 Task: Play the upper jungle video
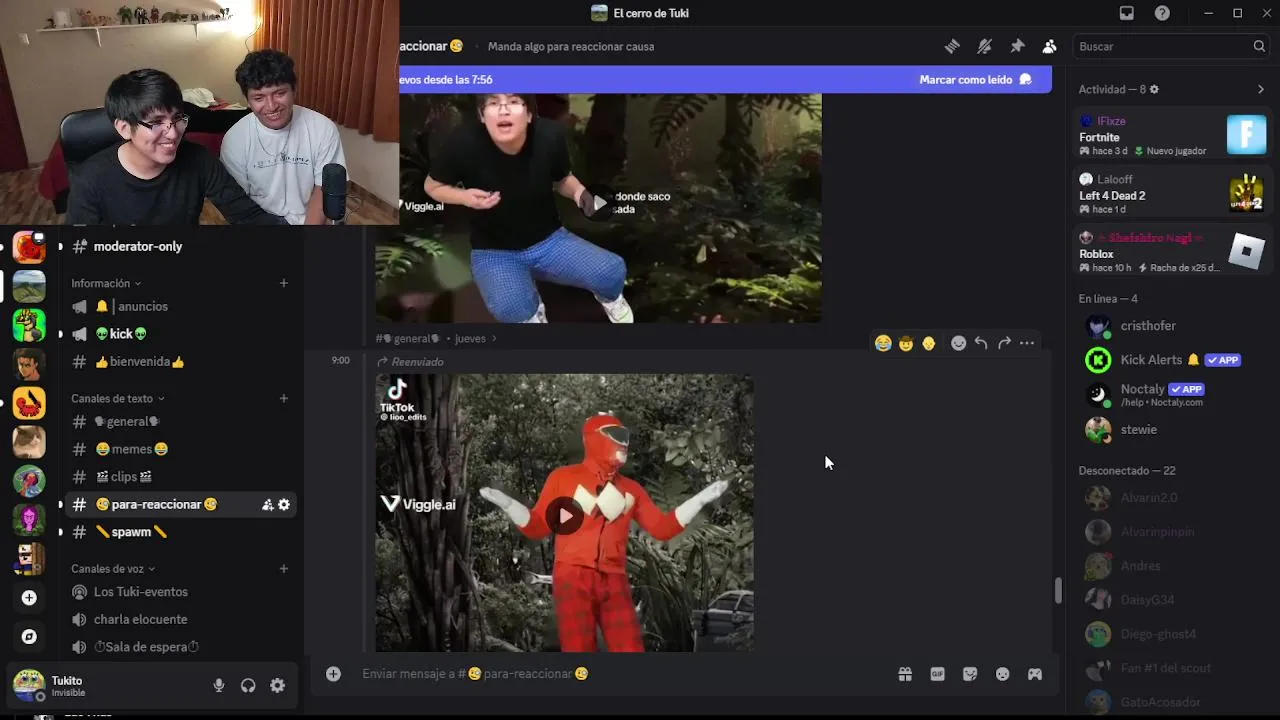[x=599, y=203]
